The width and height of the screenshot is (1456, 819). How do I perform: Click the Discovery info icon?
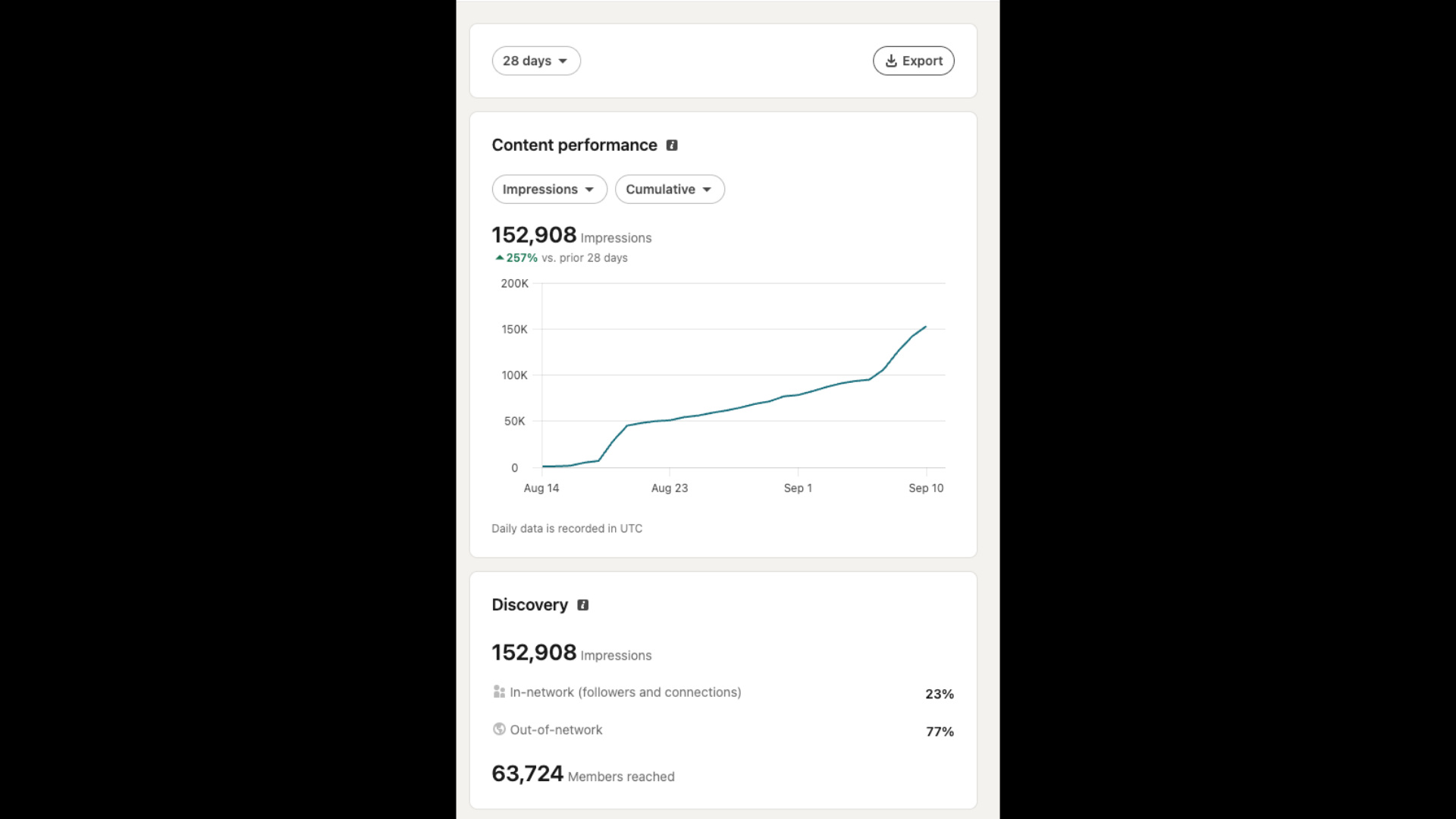click(582, 604)
